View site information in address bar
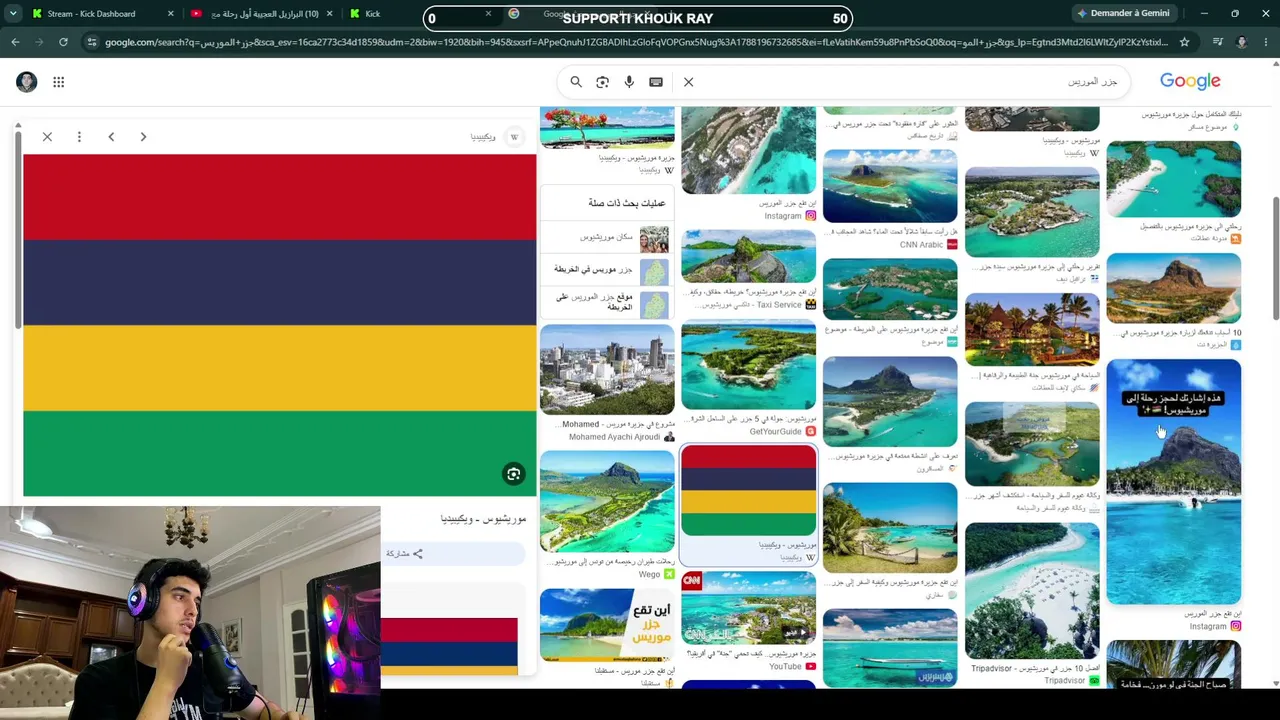The image size is (1280, 720). pos(92,42)
